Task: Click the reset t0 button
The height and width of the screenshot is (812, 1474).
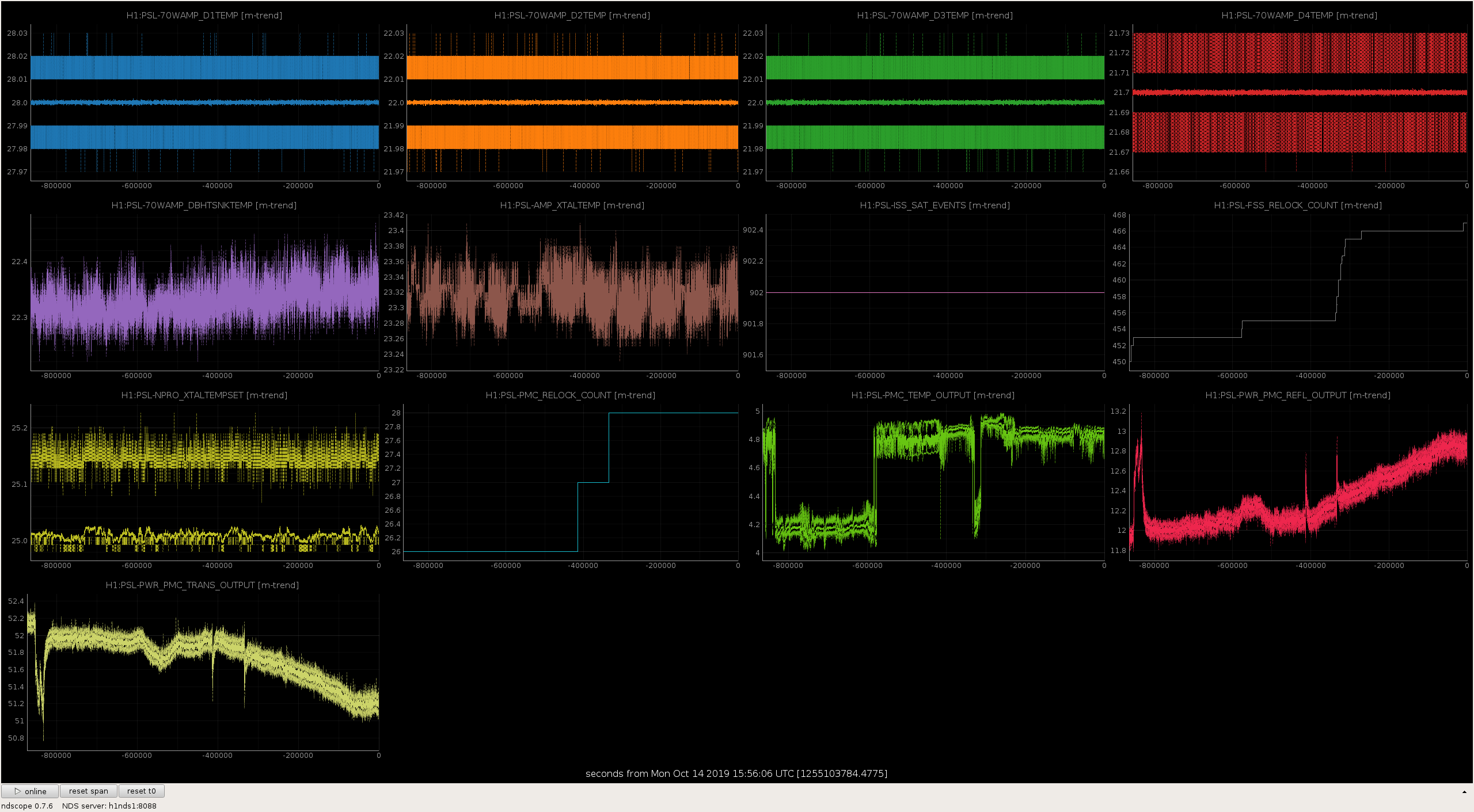Action: (142, 791)
